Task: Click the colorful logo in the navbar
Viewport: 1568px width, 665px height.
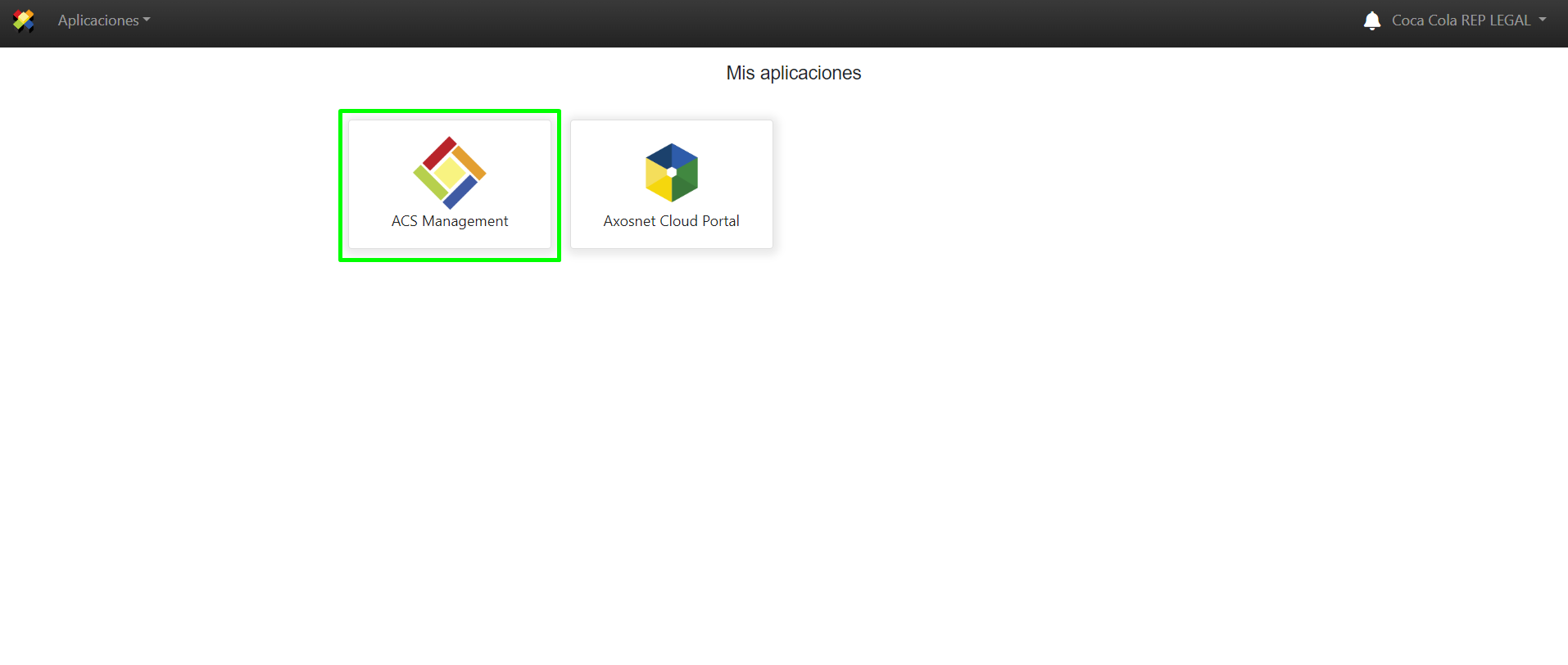Action: coord(24,20)
